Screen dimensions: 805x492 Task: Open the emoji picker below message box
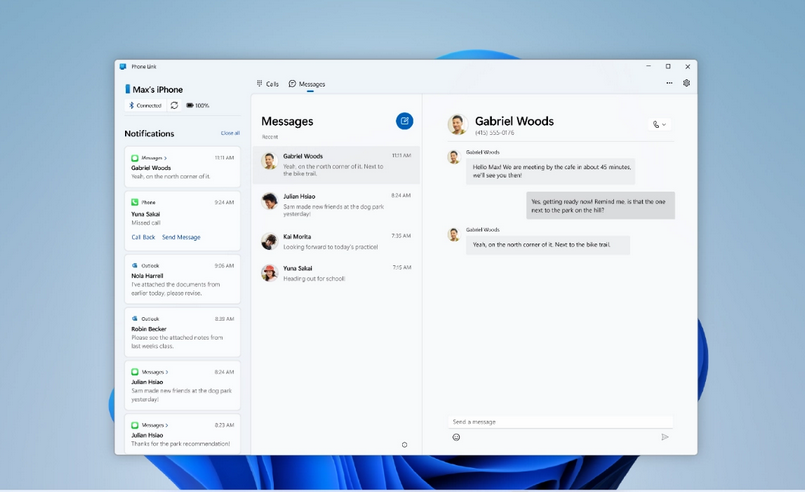[x=456, y=437]
